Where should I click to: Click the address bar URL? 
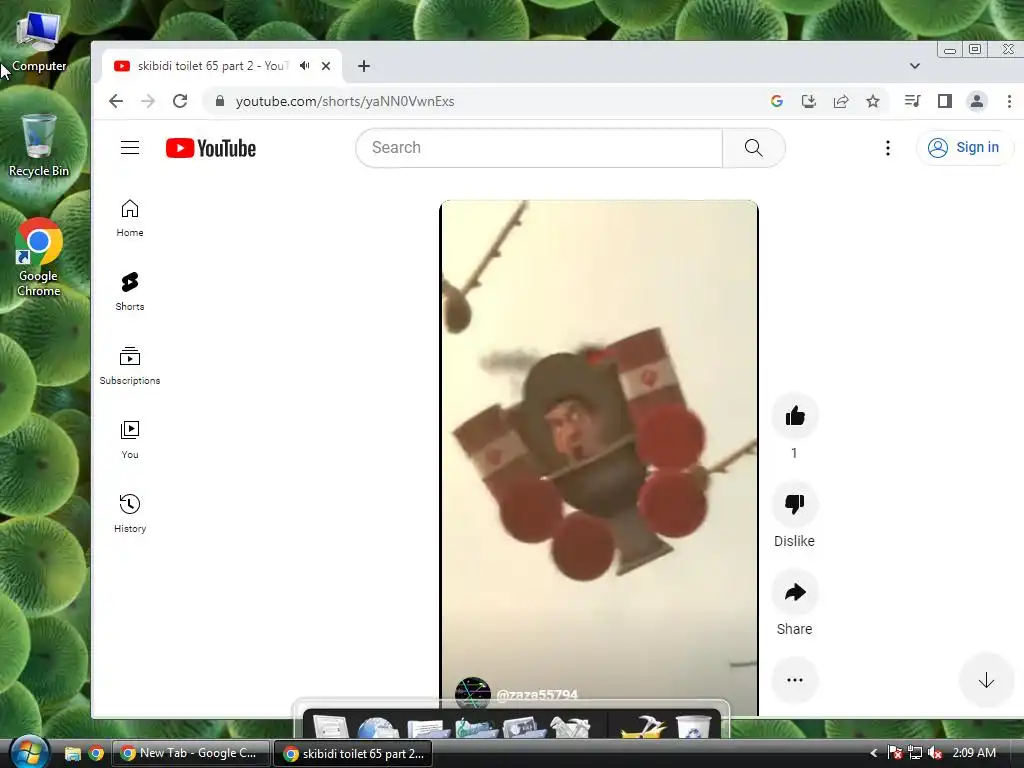(x=345, y=101)
